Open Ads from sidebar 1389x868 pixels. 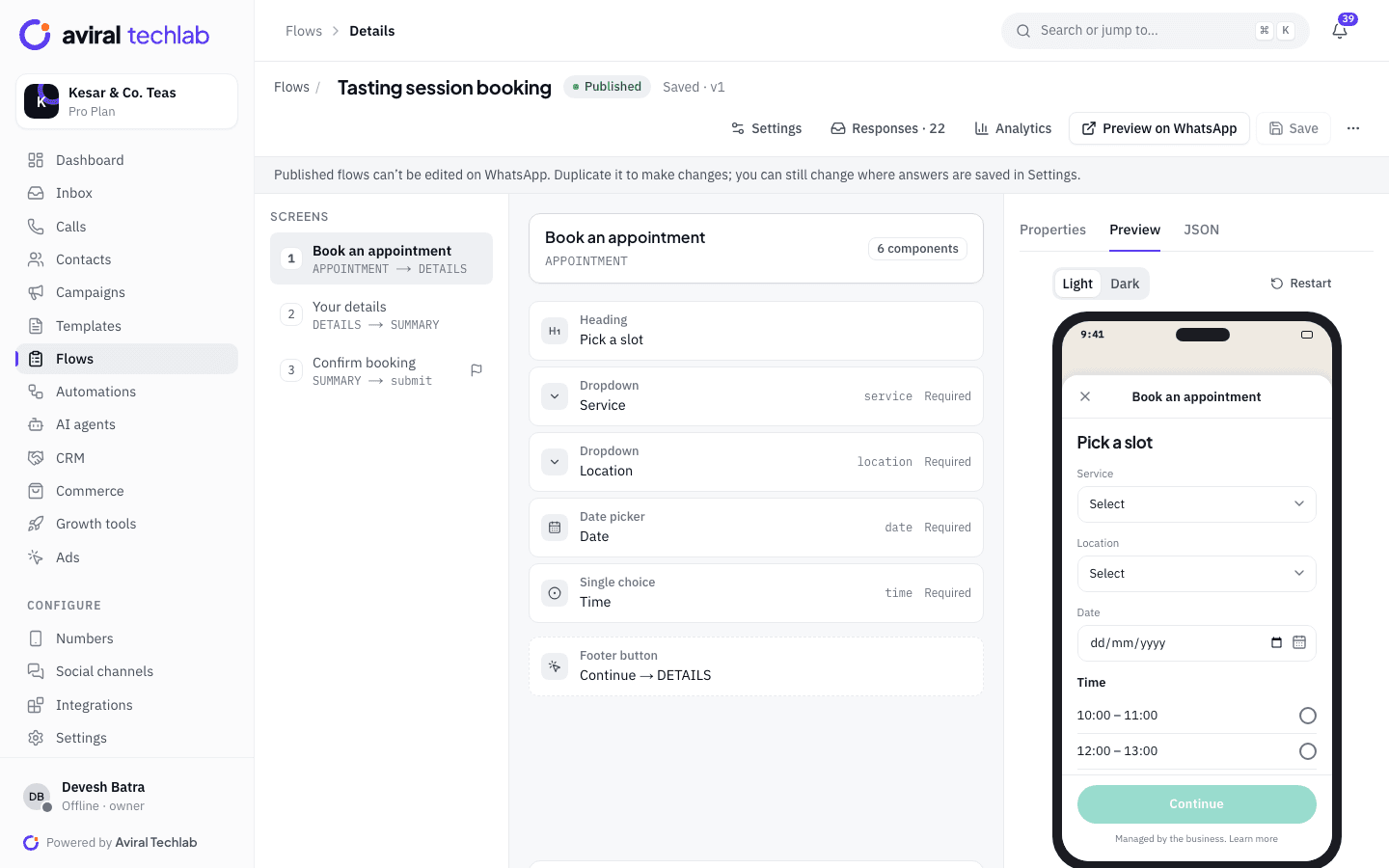[127, 557]
